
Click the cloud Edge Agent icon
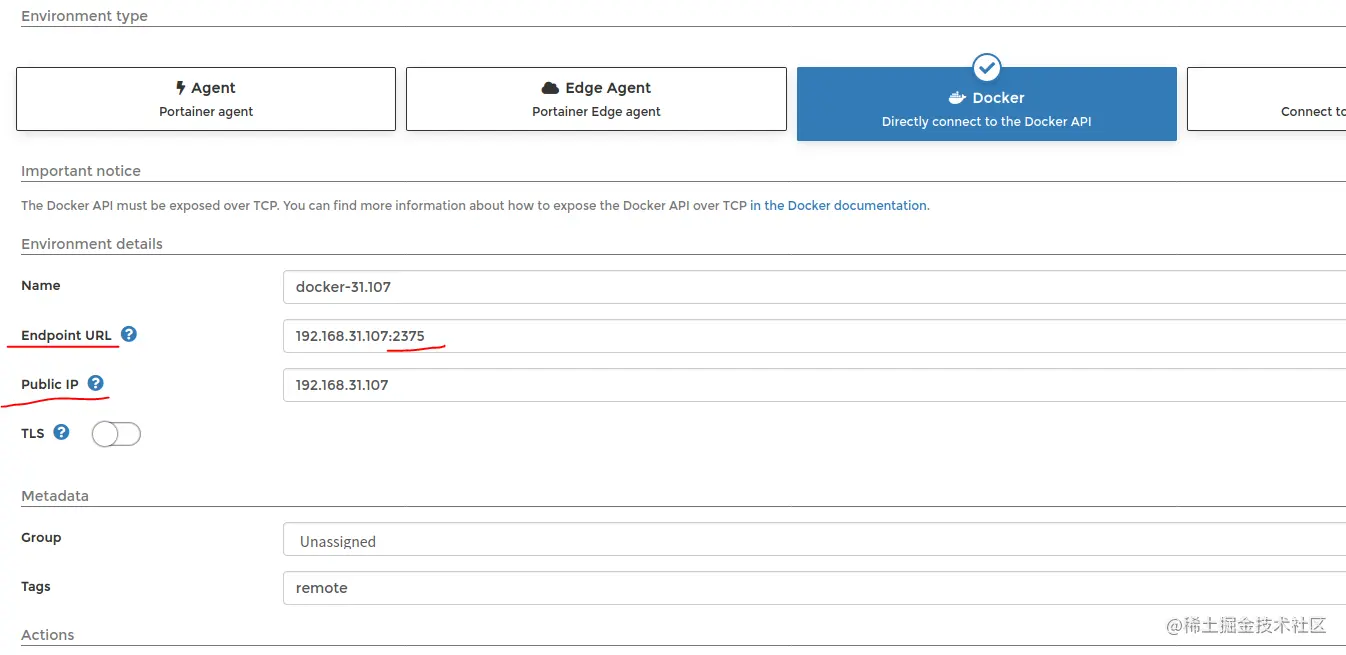click(x=550, y=88)
